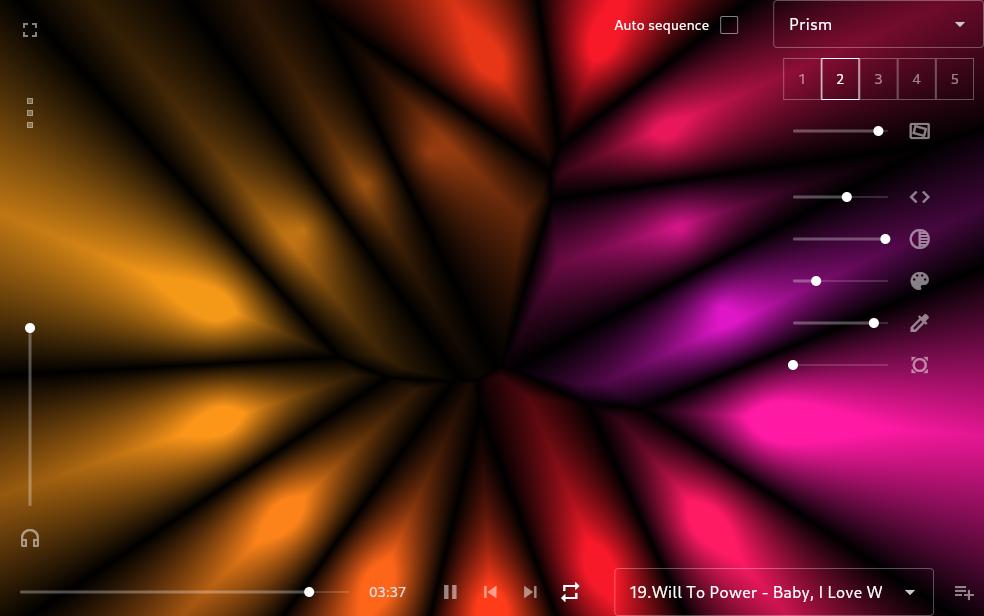Select preset 2
Image resolution: width=984 pixels, height=616 pixels.
[840, 79]
